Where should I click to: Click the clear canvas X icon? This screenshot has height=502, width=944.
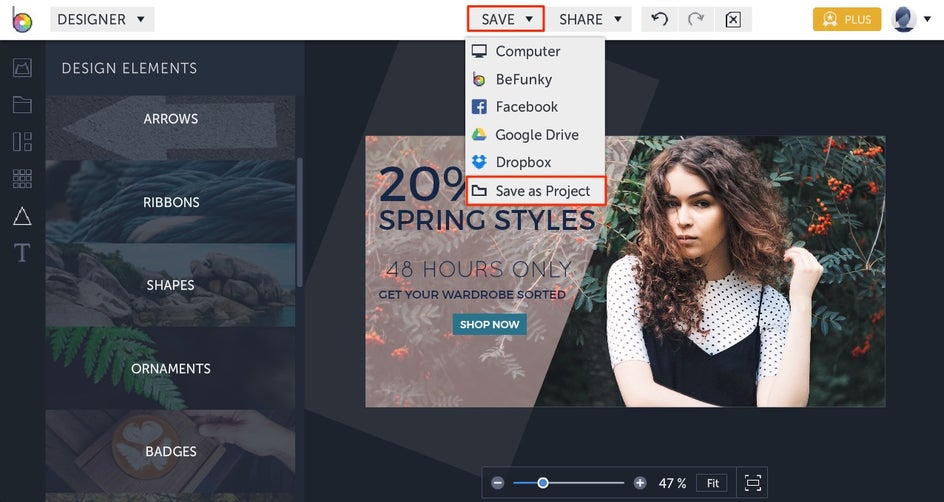pos(733,19)
